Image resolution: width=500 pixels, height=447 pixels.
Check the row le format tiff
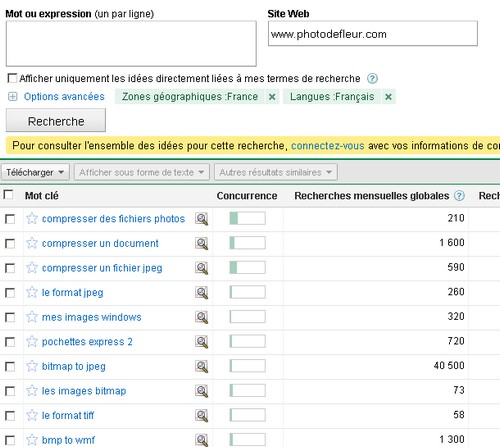tap(10, 416)
